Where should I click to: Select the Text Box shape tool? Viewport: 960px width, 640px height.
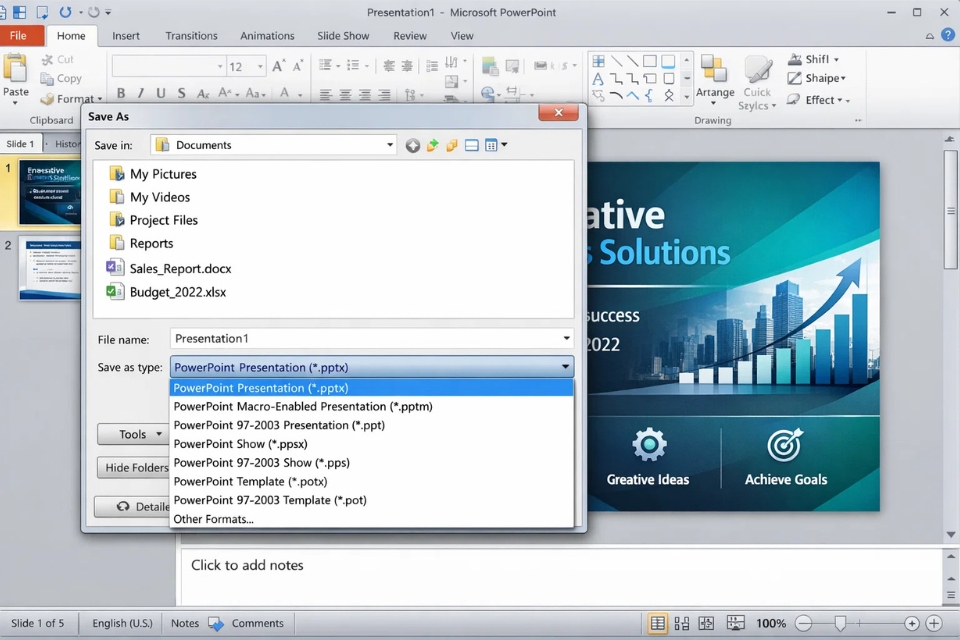click(x=600, y=78)
